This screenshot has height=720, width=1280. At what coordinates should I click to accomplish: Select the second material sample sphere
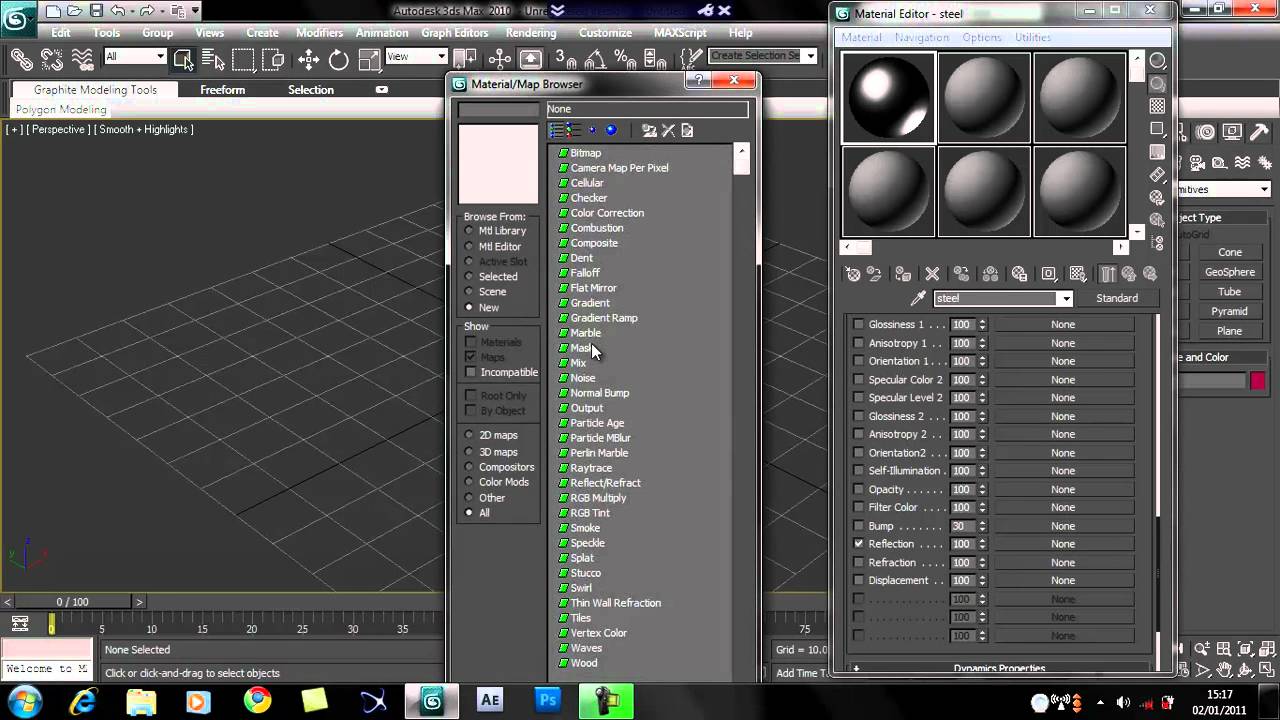984,97
